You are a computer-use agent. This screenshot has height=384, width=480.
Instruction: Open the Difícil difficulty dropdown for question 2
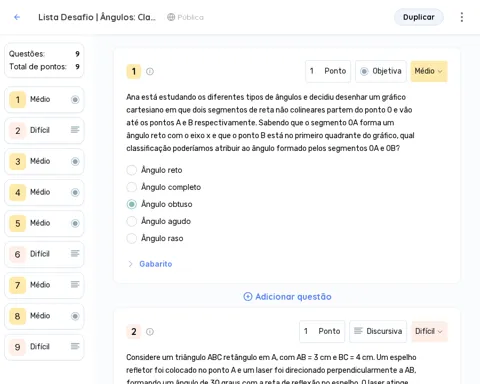point(429,331)
